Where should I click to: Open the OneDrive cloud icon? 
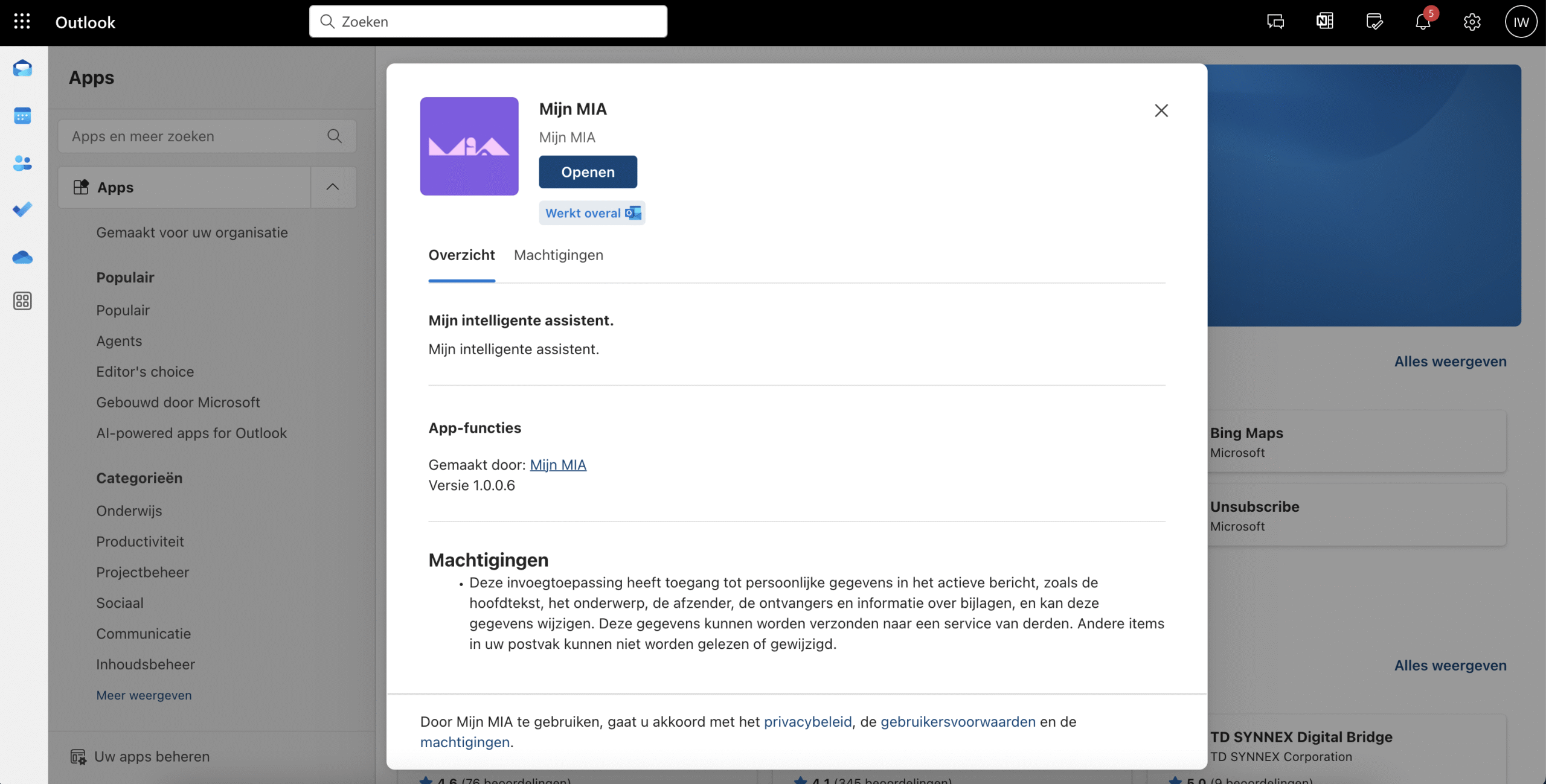click(x=22, y=257)
